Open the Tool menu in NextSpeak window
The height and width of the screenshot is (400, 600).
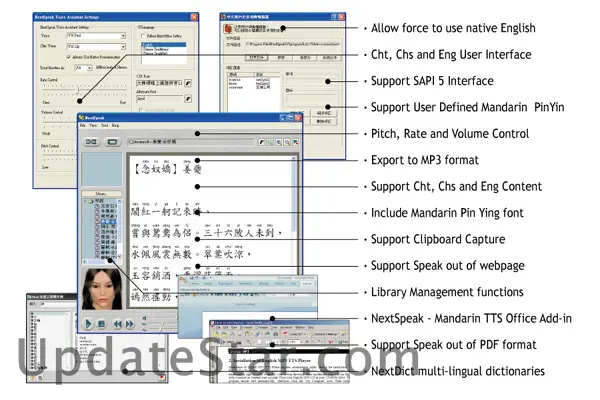click(104, 126)
